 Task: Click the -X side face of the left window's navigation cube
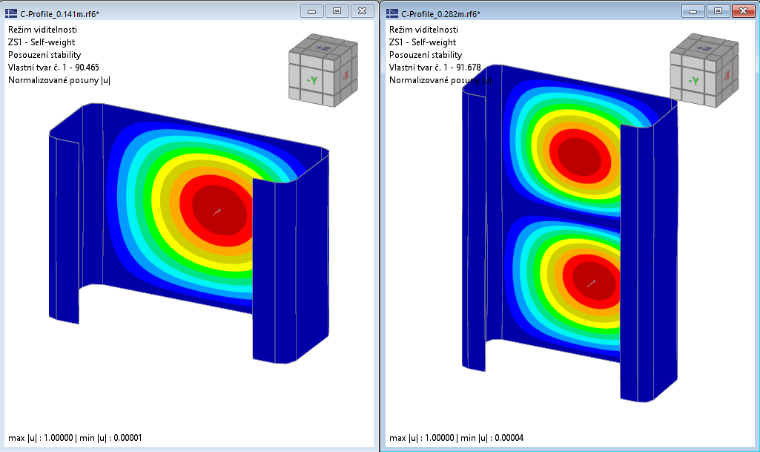click(346, 75)
